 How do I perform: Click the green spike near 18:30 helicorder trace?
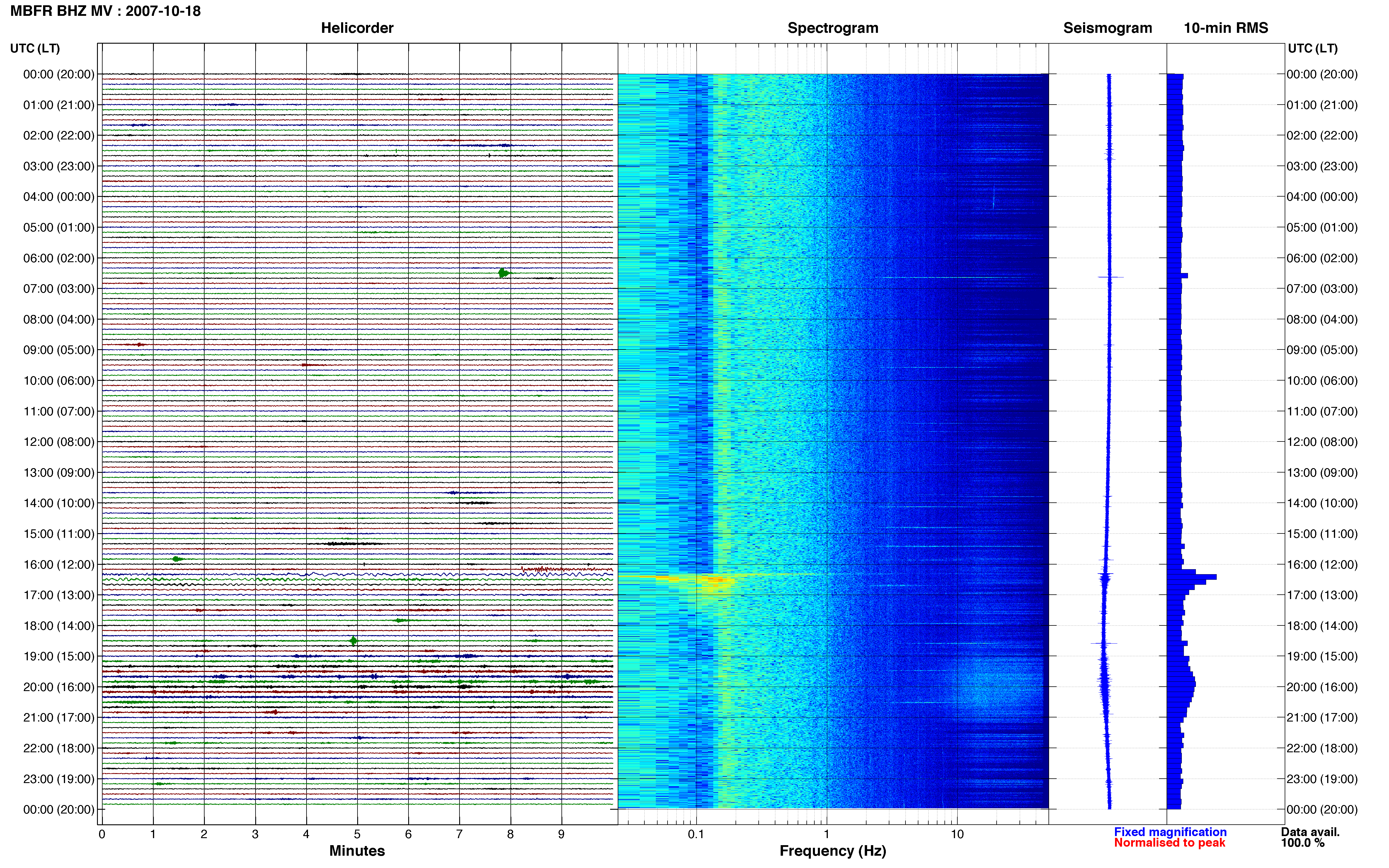point(353,641)
